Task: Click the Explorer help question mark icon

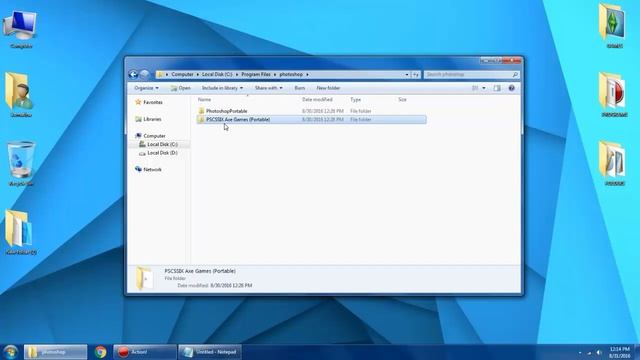Action: coord(511,88)
